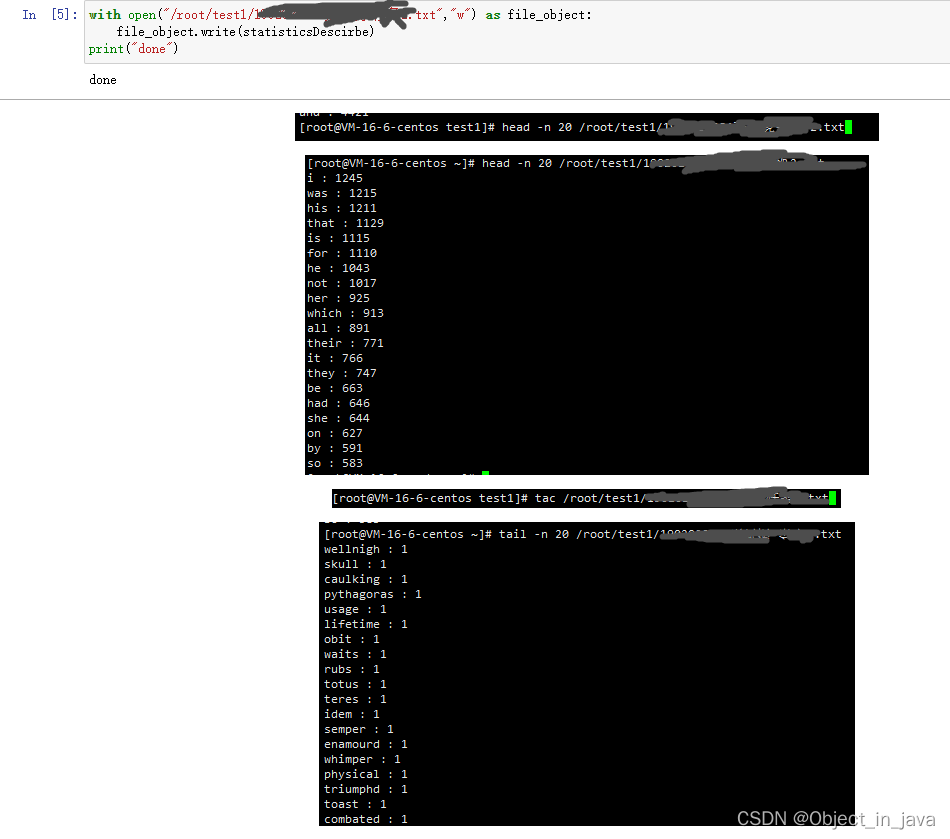
Task: Click the 'for : 1110' line
Action: tap(342, 253)
